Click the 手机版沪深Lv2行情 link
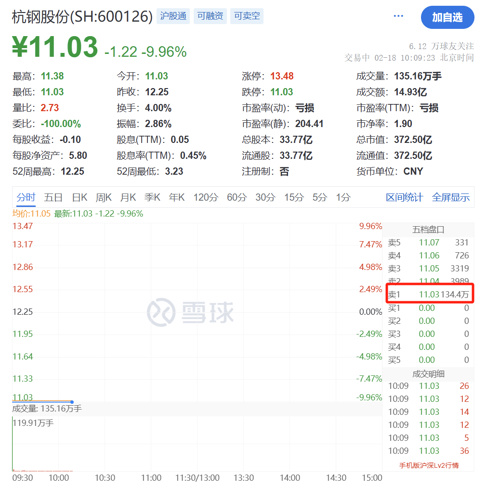This screenshot has height=488, width=500. (x=429, y=465)
